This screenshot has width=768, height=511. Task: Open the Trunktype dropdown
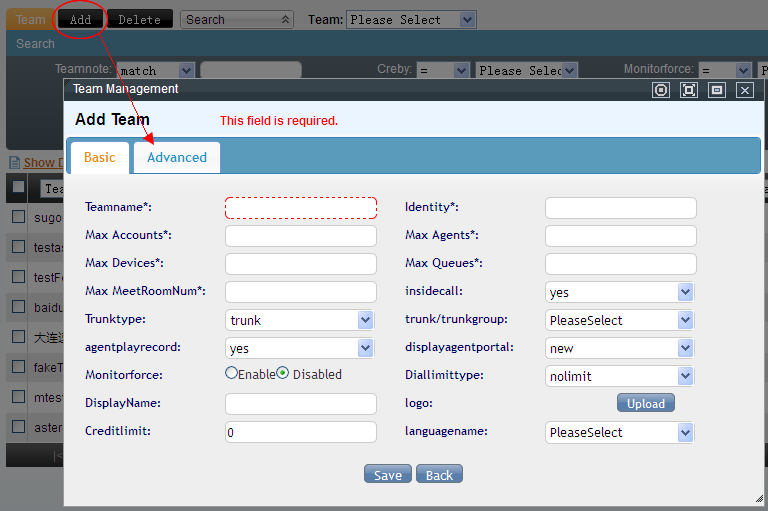[365, 320]
